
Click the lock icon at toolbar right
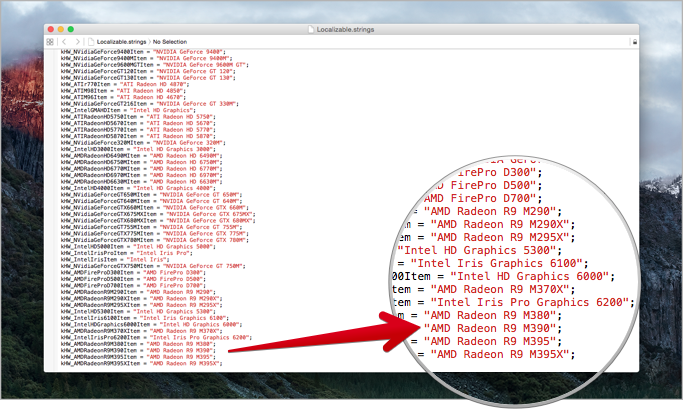point(635,42)
